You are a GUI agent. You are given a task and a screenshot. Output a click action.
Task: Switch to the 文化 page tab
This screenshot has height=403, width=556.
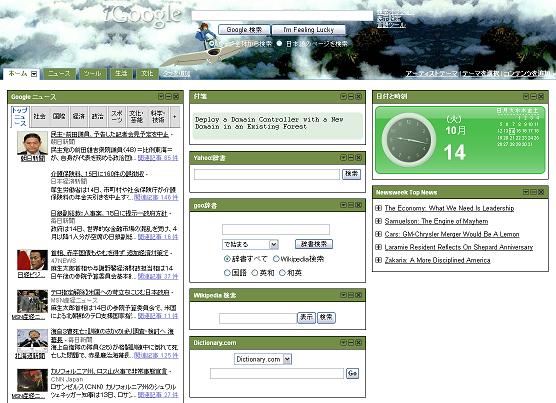[147, 74]
